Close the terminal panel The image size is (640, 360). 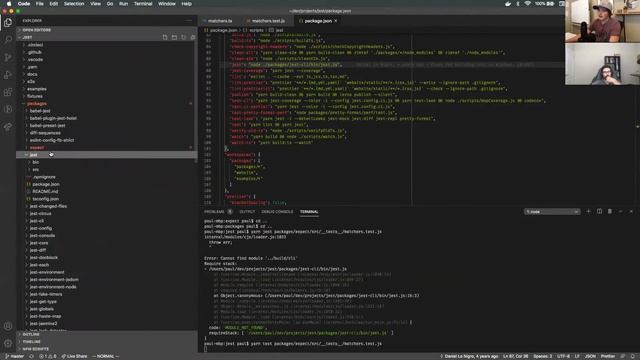click(631, 211)
